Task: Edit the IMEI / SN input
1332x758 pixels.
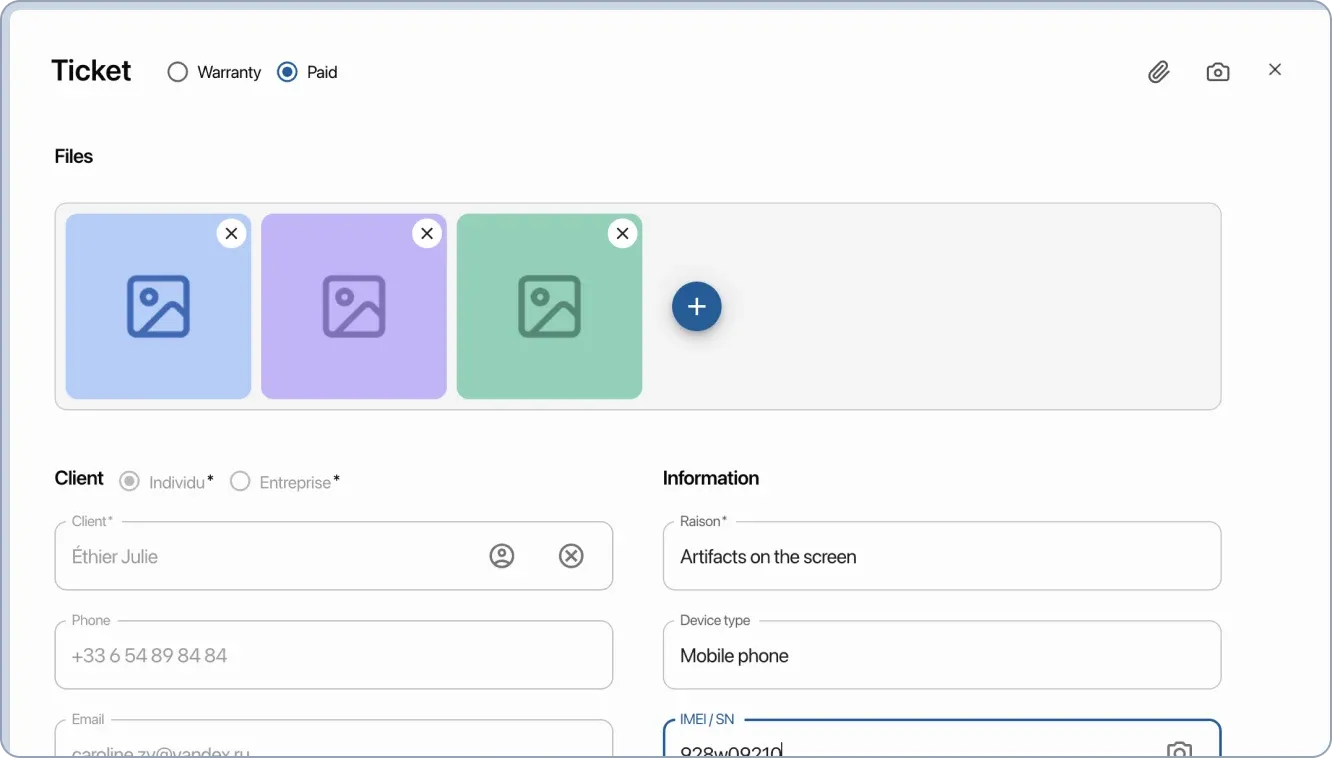Action: 900,750
